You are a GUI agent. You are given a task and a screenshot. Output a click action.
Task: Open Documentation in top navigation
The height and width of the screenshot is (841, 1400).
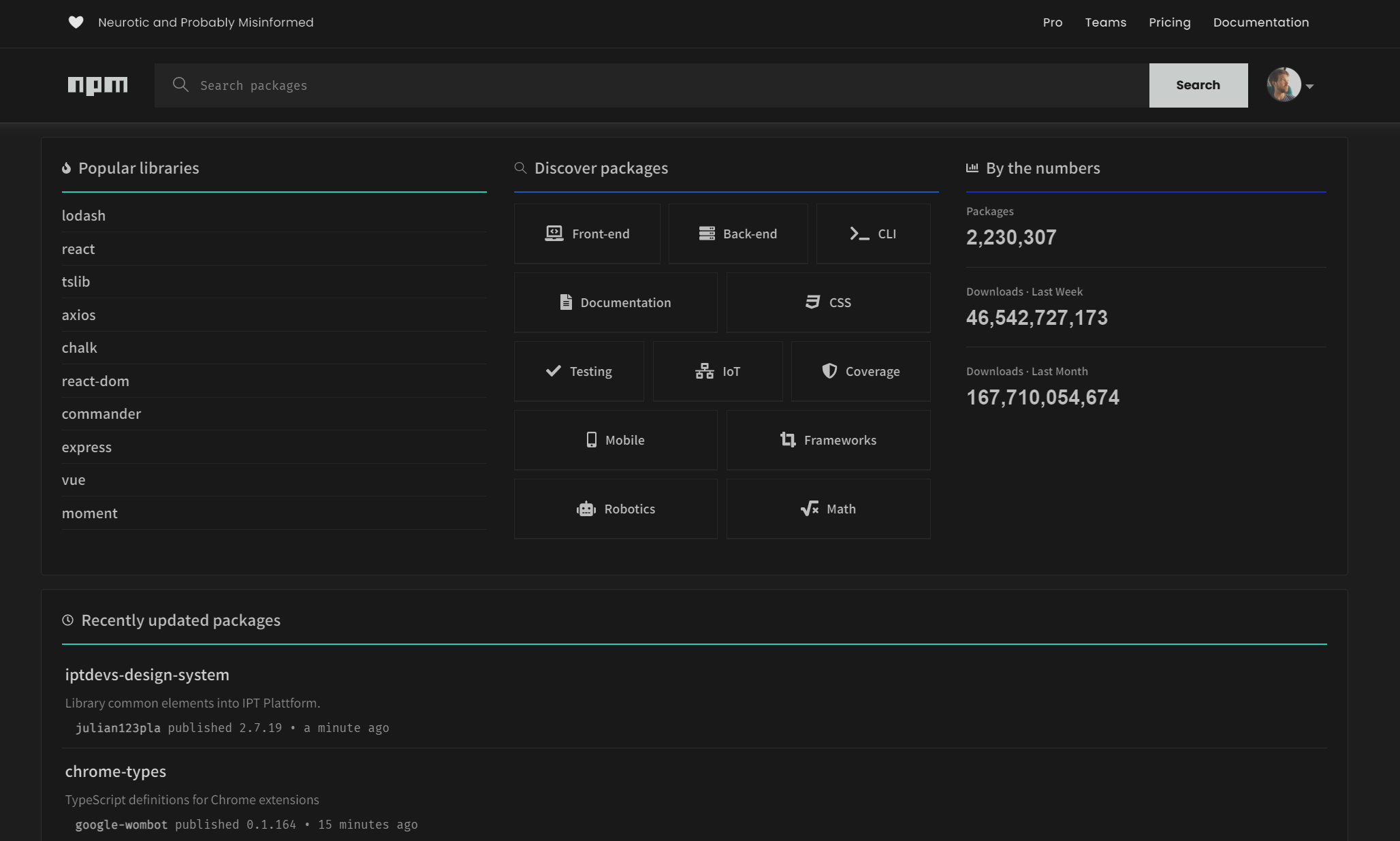tap(1260, 22)
